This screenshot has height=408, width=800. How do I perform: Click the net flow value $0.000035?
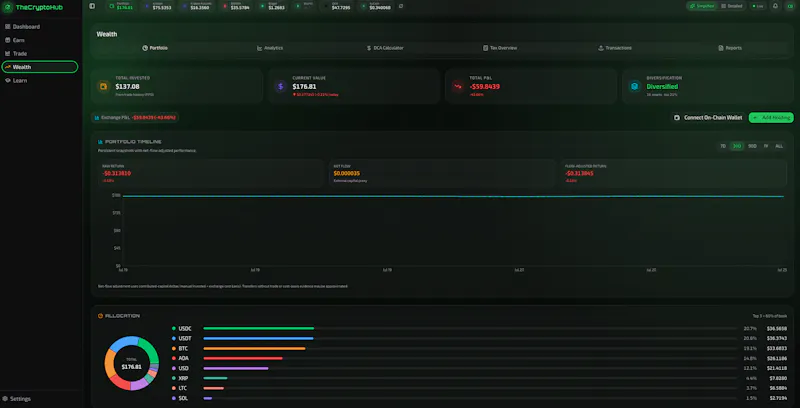pyautogui.click(x=347, y=173)
